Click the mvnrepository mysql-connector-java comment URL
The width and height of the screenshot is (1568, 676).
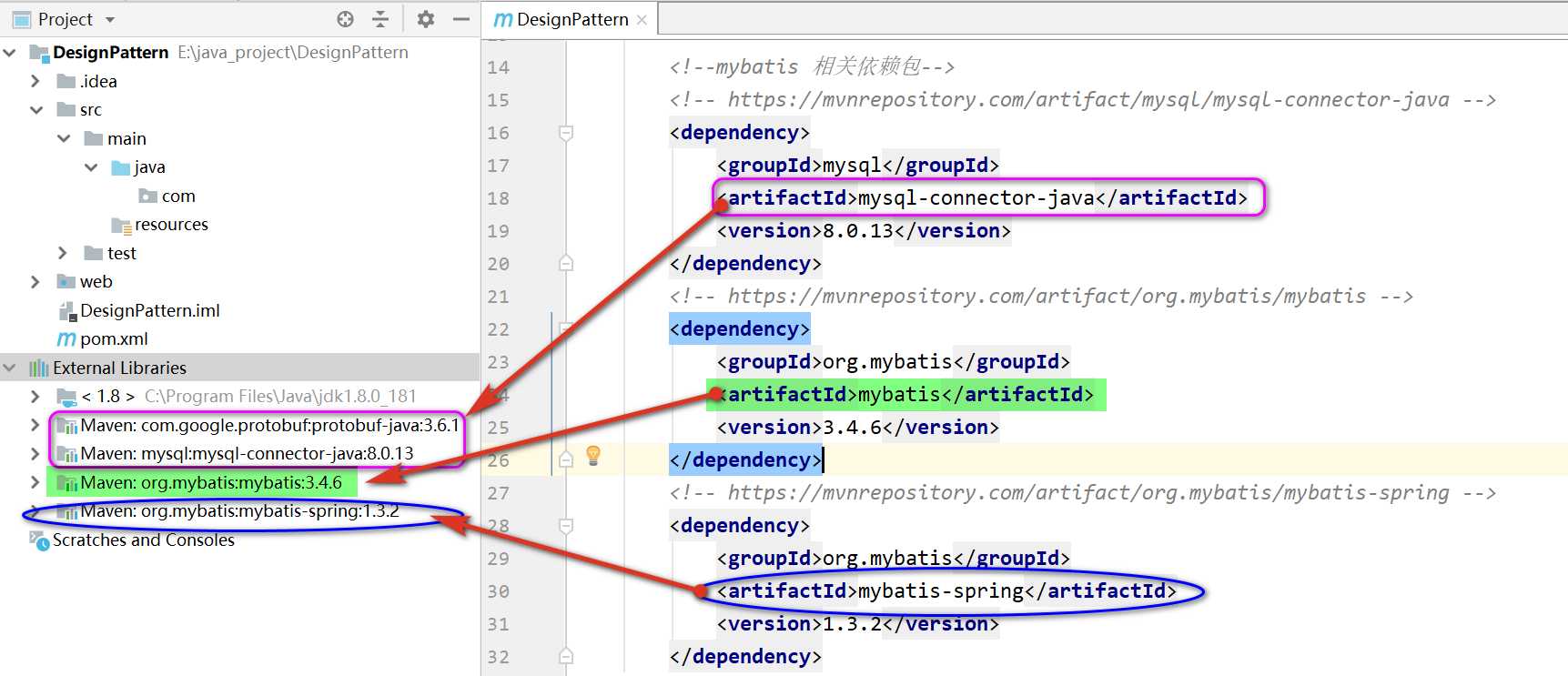pos(1088,99)
